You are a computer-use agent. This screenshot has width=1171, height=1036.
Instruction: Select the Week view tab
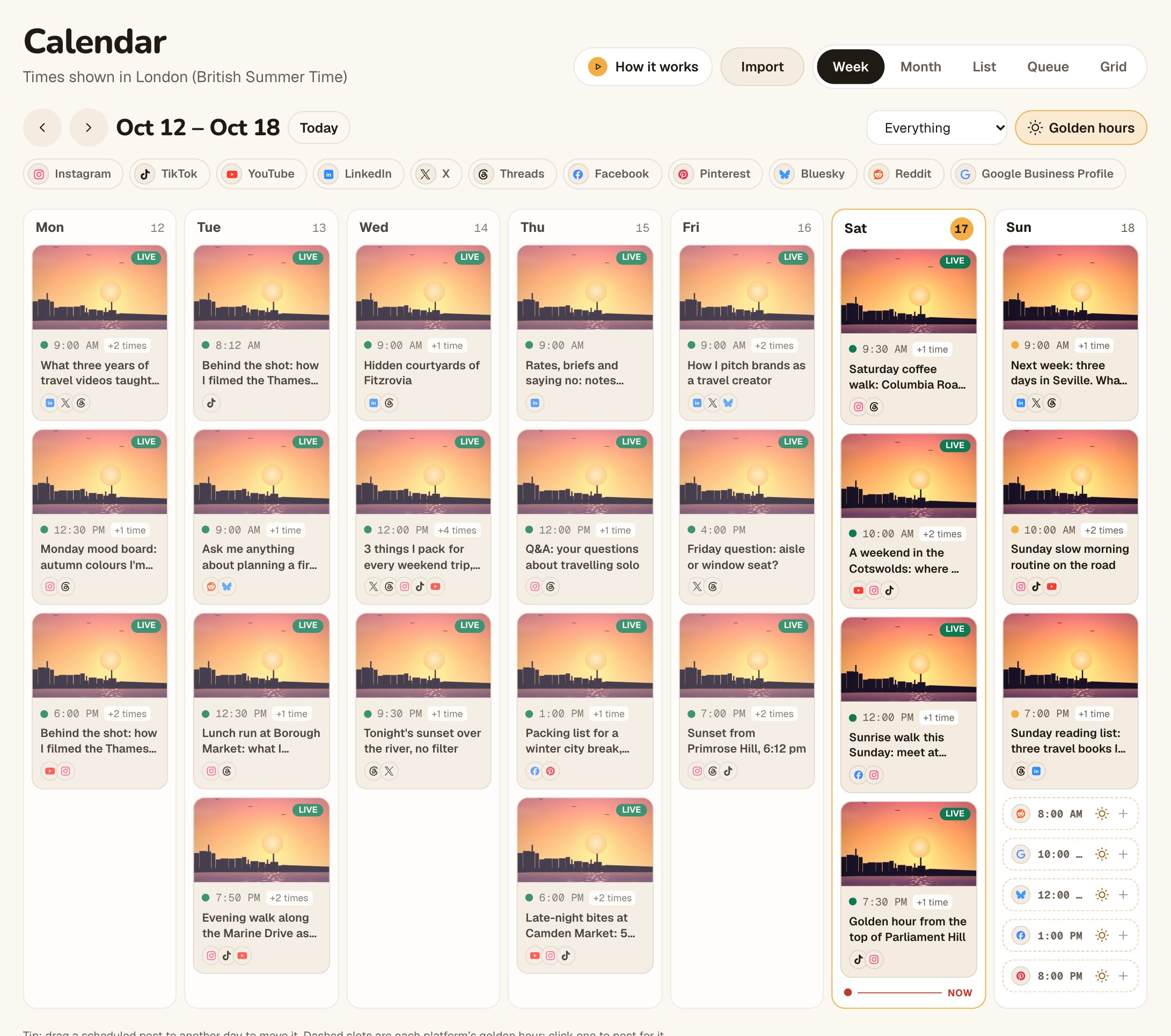850,67
